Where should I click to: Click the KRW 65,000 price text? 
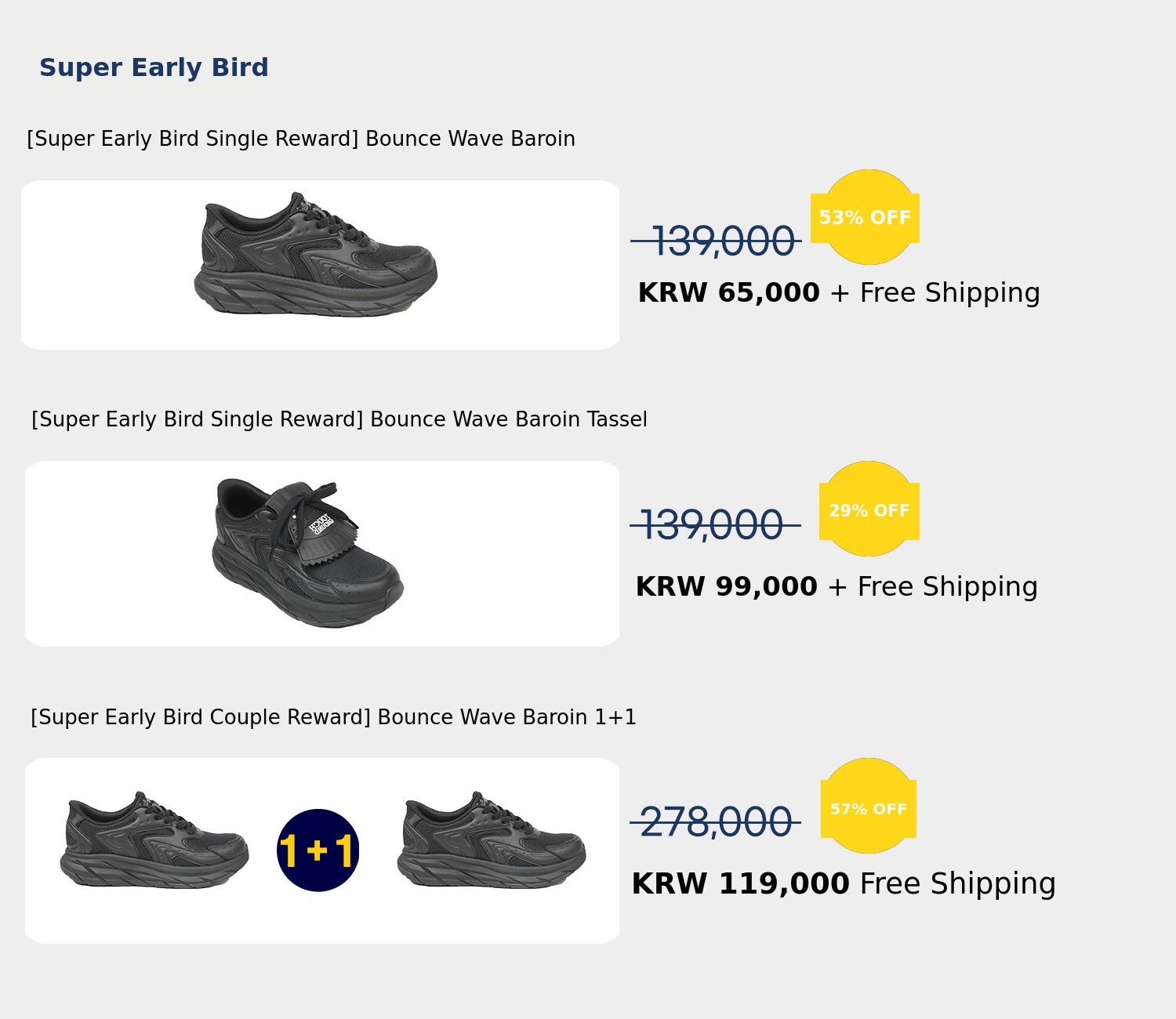pos(728,292)
